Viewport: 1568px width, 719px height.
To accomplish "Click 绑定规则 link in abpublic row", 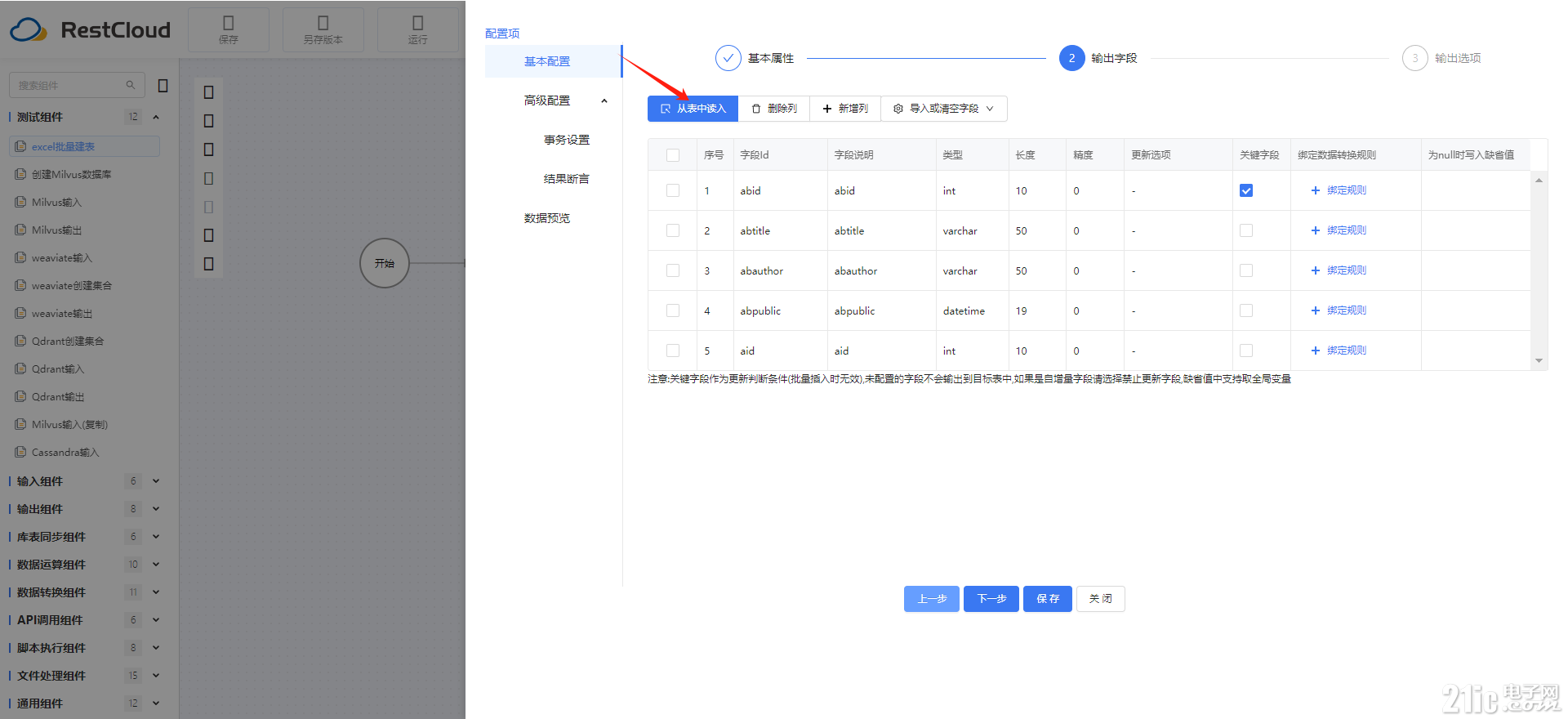I will 1339,310.
